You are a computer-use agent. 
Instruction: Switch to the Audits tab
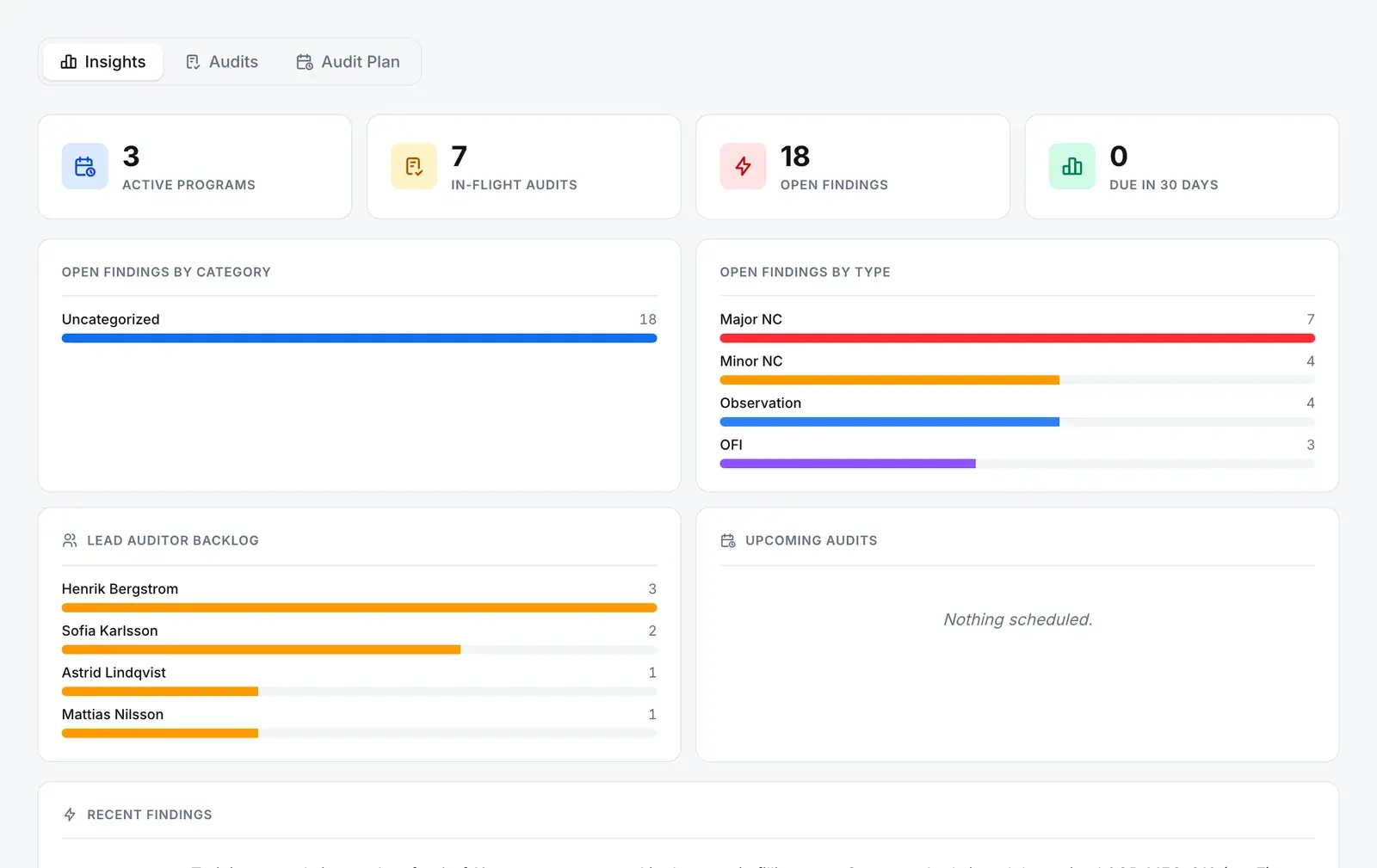point(222,62)
